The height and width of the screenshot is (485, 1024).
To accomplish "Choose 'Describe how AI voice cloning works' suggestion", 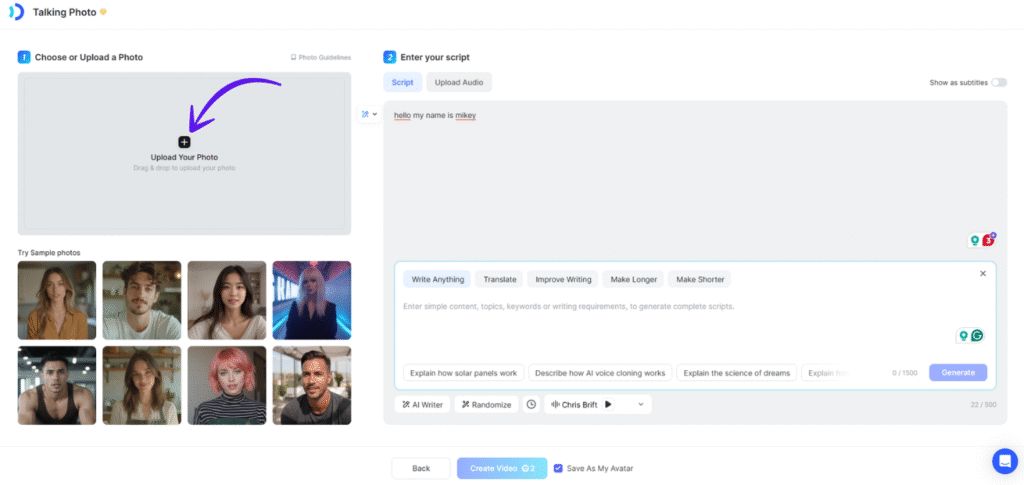I will coord(600,373).
